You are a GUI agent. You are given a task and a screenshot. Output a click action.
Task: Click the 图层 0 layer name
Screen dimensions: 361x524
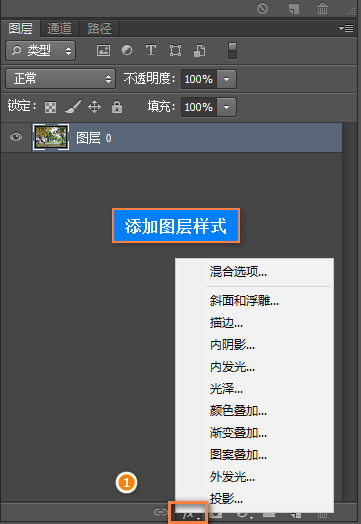point(94,138)
